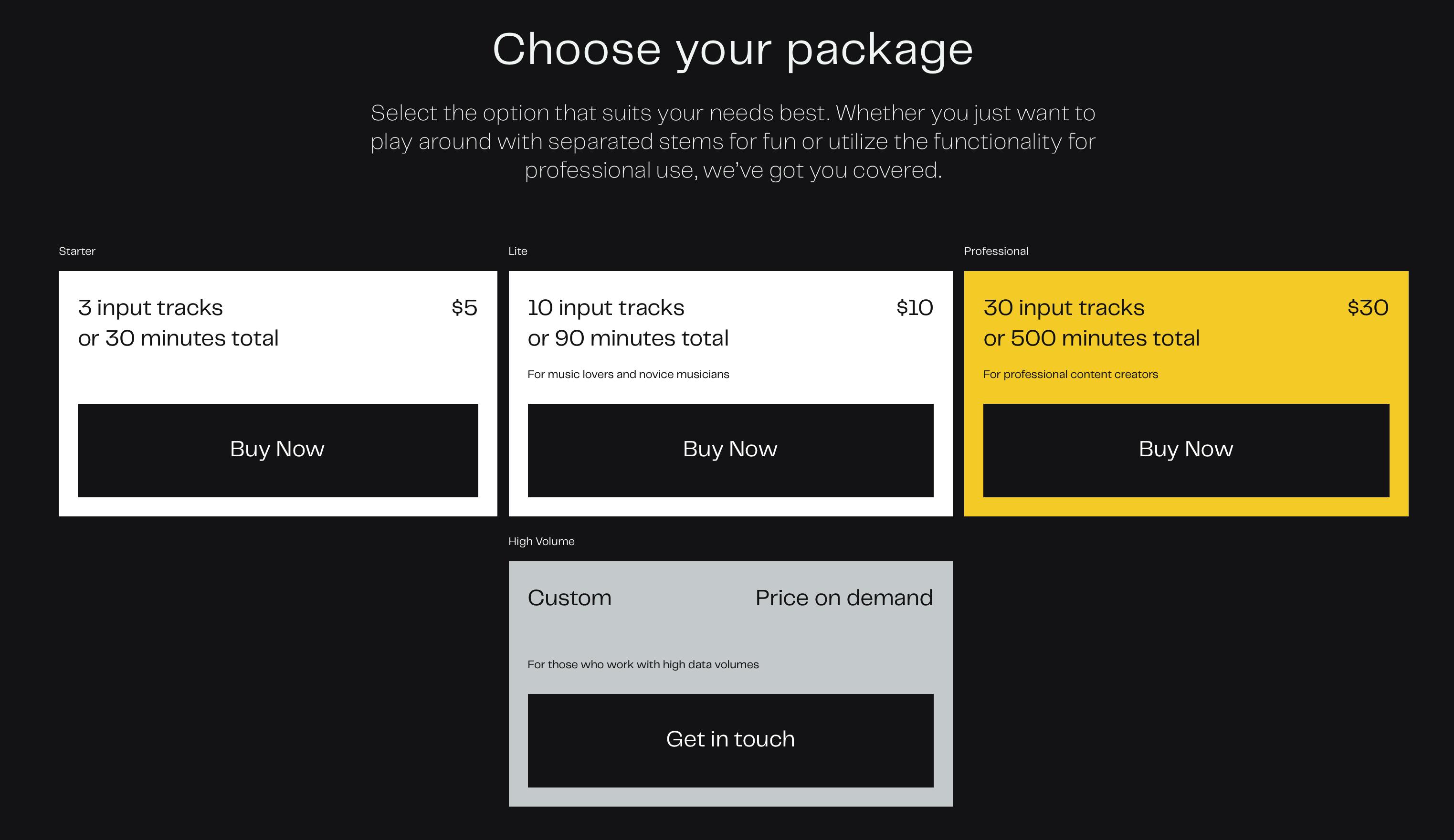Screen dimensions: 1454x840
Task: Click the $10 price text
Action: tap(915, 307)
